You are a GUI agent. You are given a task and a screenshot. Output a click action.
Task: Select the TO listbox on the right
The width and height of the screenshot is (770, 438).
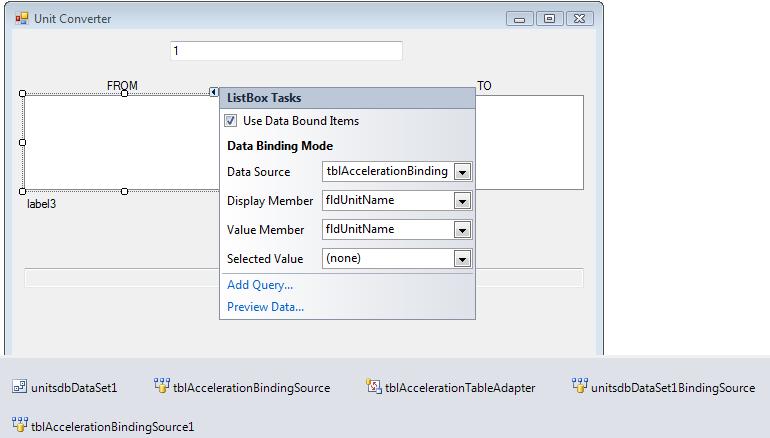[x=529, y=142]
